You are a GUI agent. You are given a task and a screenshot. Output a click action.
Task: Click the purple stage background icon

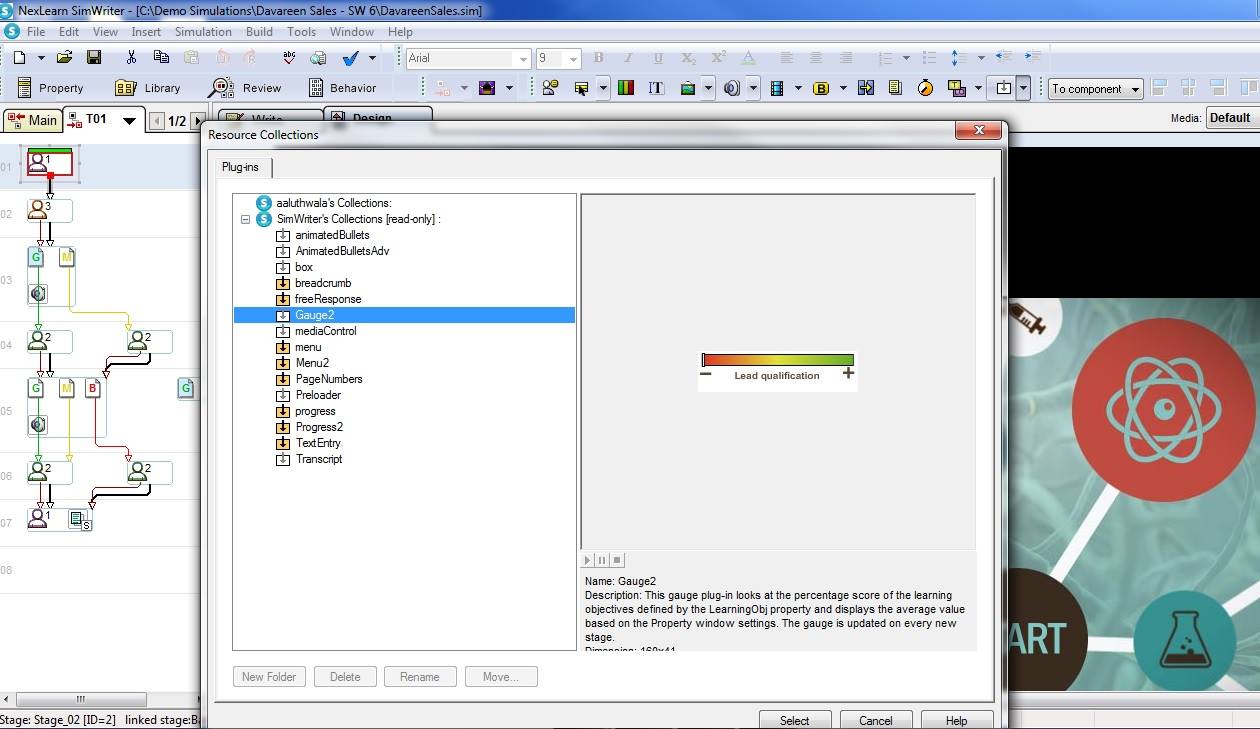click(x=487, y=88)
